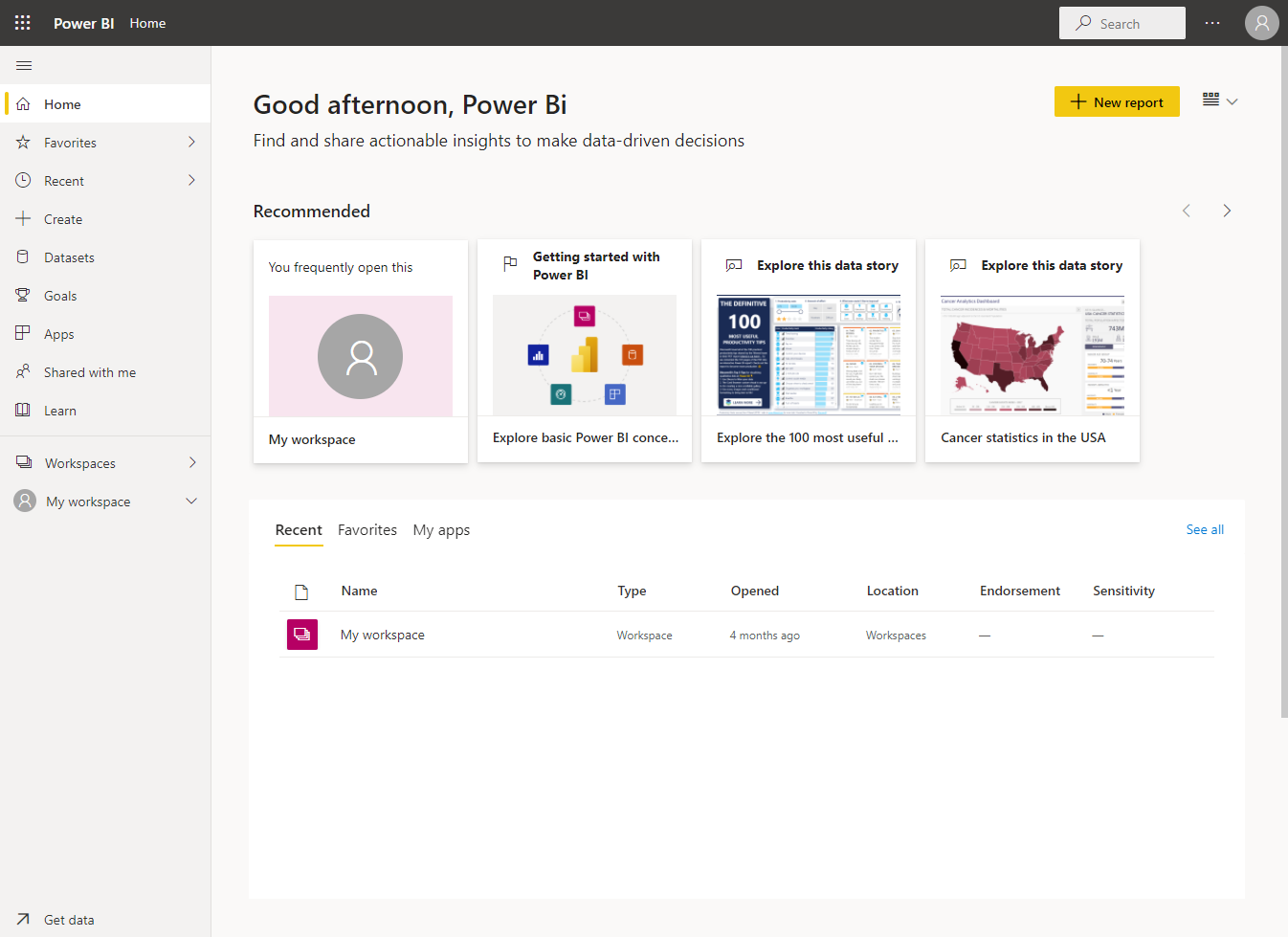Viewport: 1288px width, 937px height.
Task: Collapse the navigation pane hamburger icon
Action: point(24,65)
